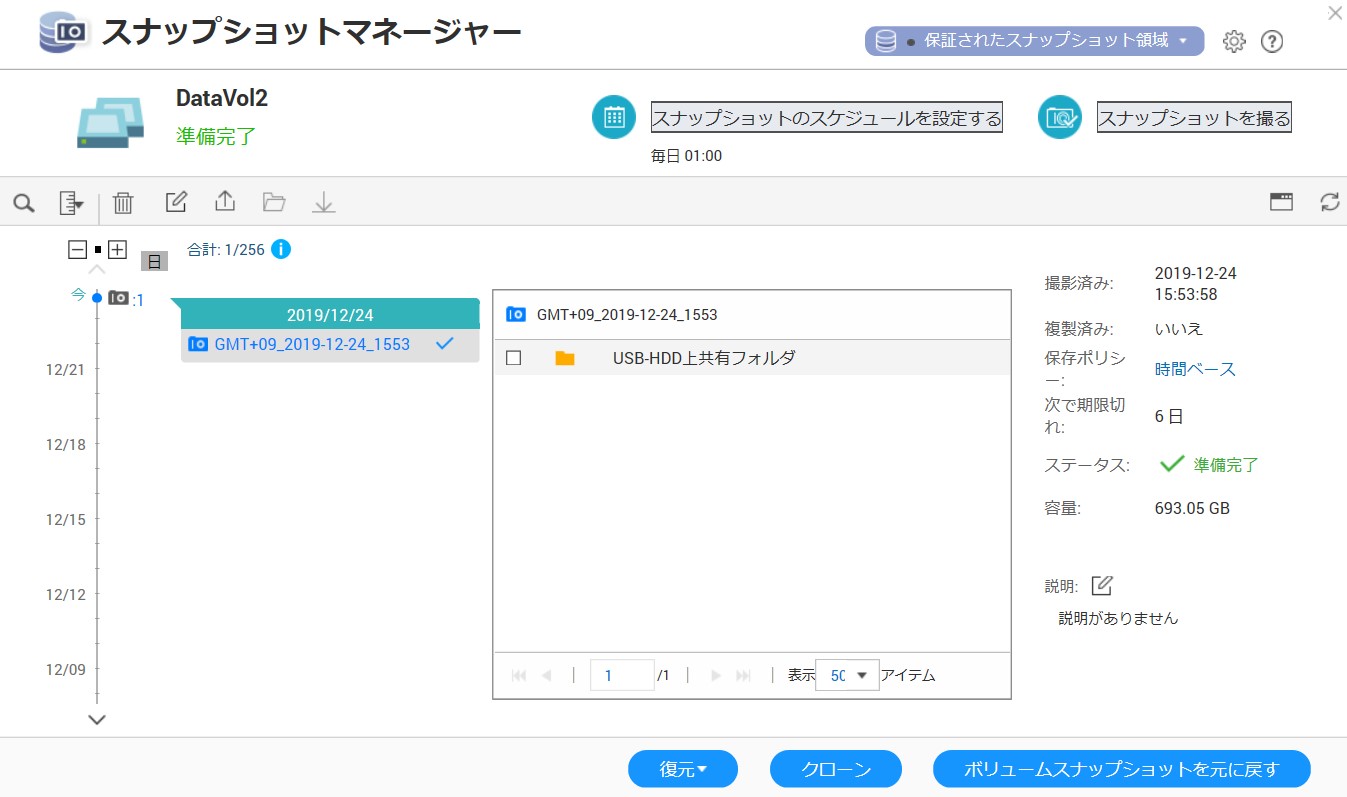This screenshot has height=797, width=1347.
Task: Click the export upload icon in toolbar
Action: point(225,202)
